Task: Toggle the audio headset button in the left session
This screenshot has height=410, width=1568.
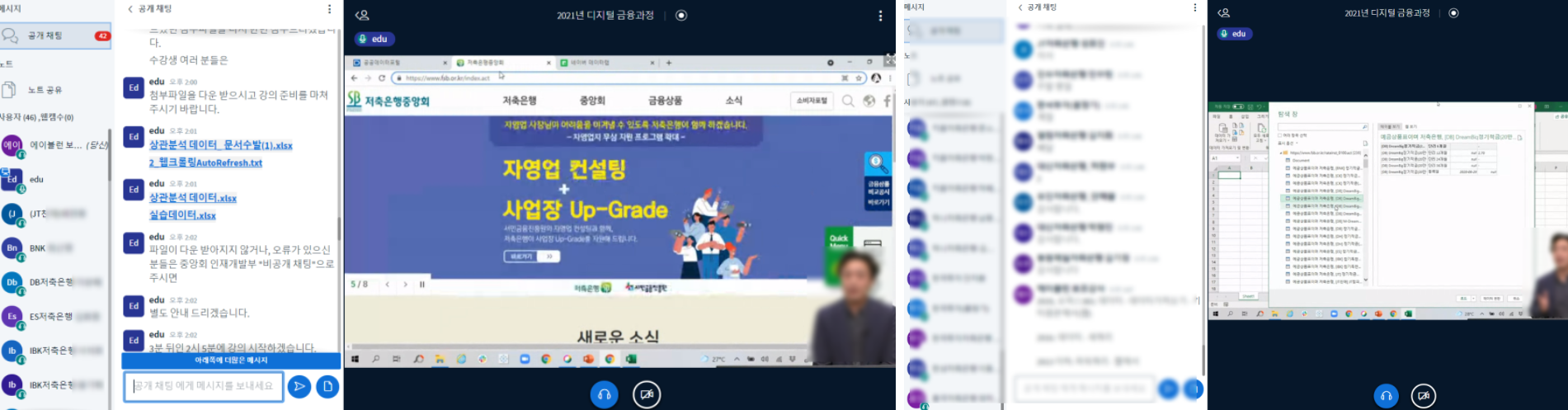Action: (604, 394)
